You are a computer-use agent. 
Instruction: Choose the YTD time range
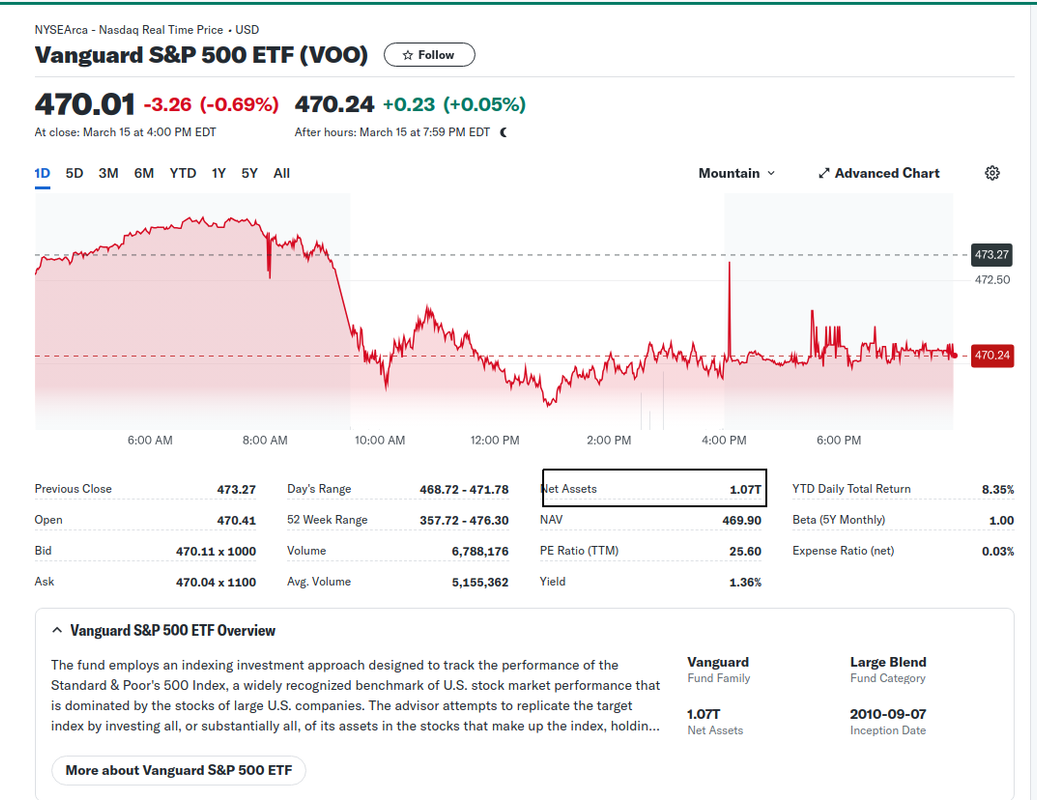[x=183, y=173]
